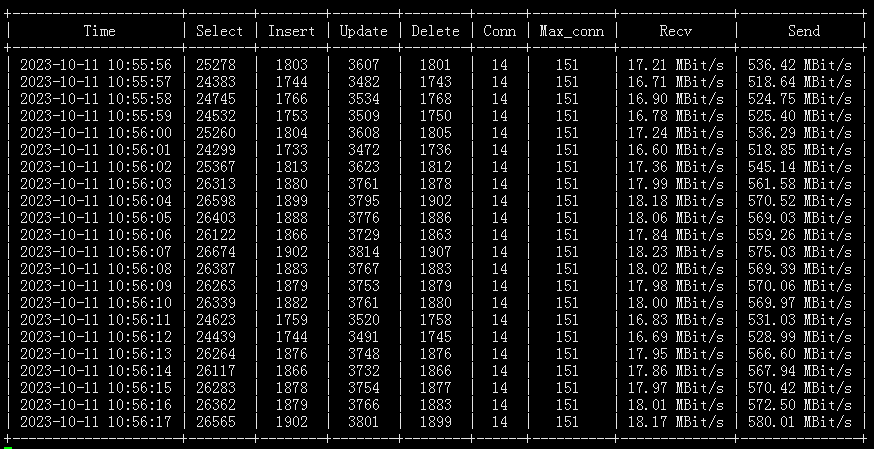This screenshot has height=449, width=874.
Task: Click the Delete column header
Action: pyautogui.click(x=435, y=31)
